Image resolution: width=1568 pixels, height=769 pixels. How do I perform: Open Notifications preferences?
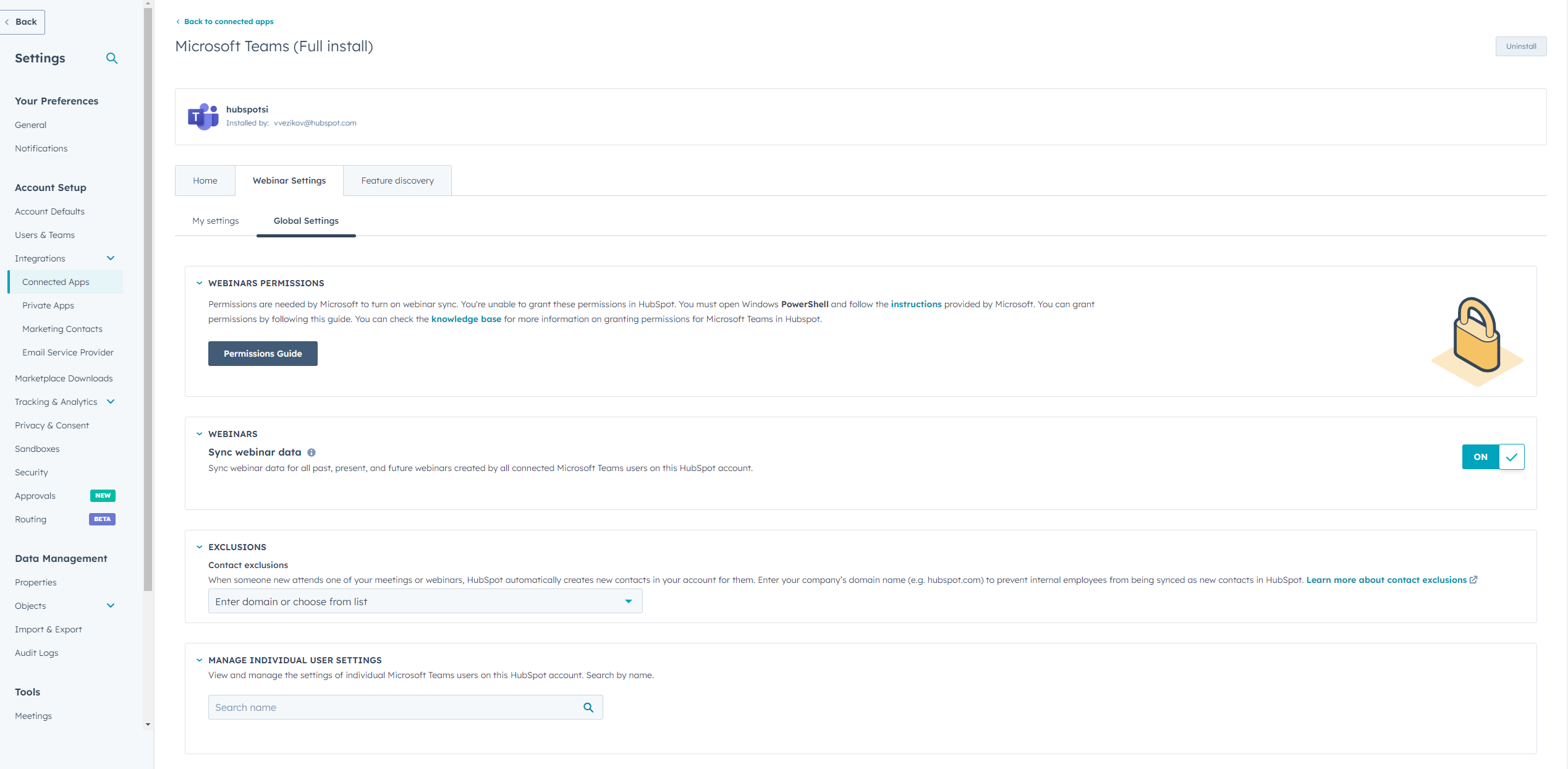click(41, 148)
